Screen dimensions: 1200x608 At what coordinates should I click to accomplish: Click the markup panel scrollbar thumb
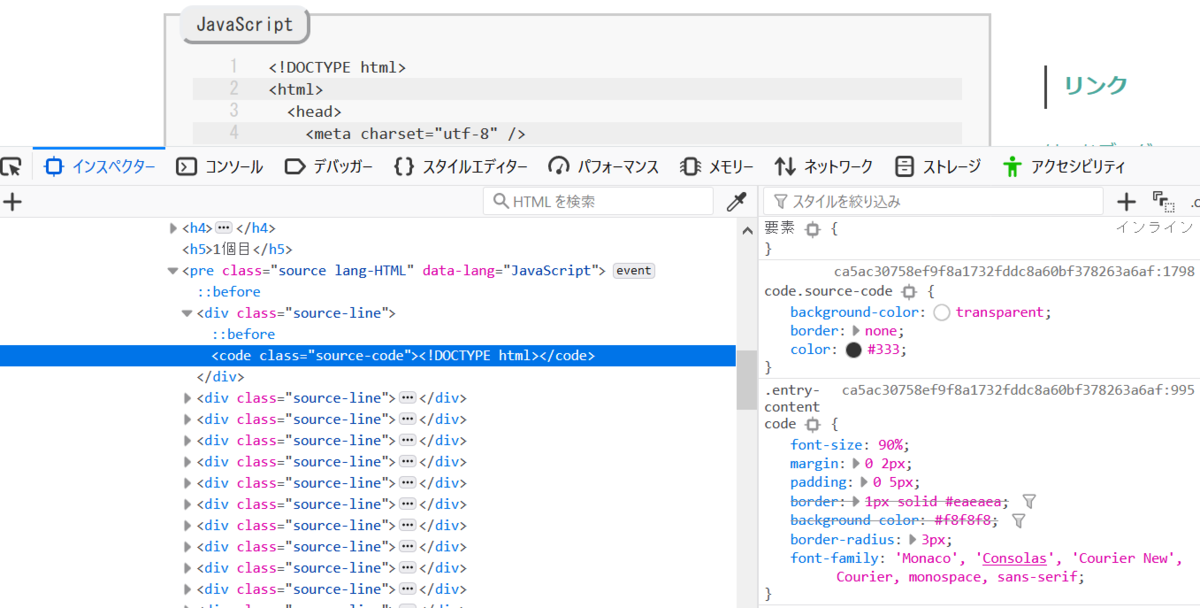coord(747,379)
